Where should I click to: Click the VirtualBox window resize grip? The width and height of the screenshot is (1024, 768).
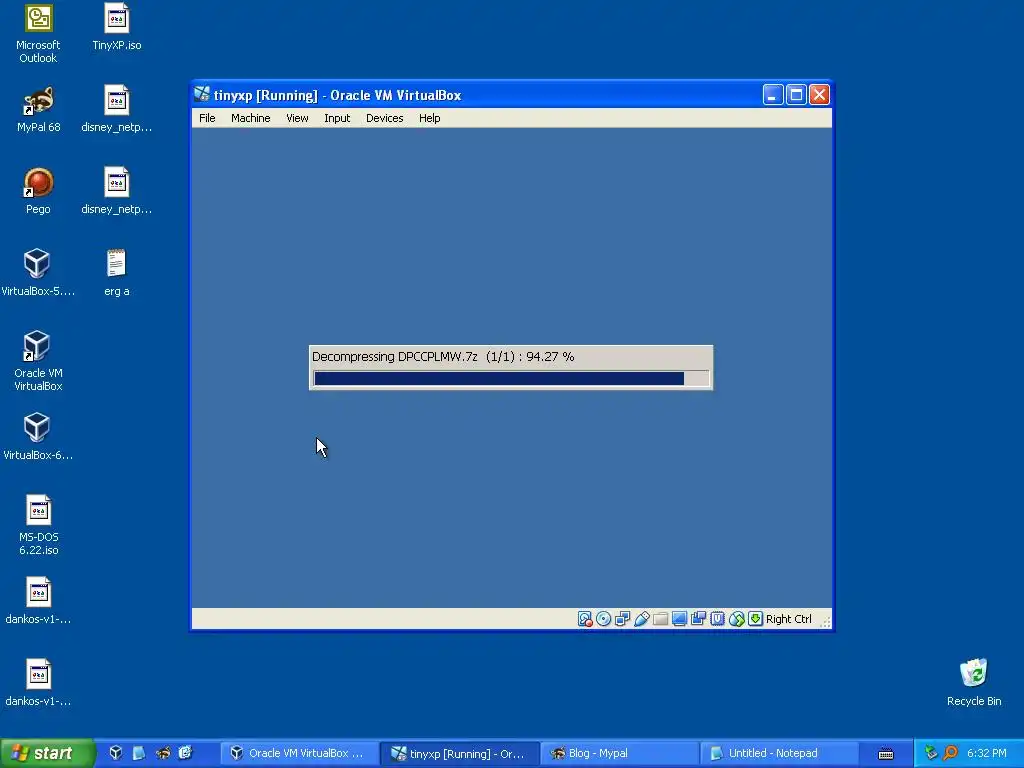(825, 622)
